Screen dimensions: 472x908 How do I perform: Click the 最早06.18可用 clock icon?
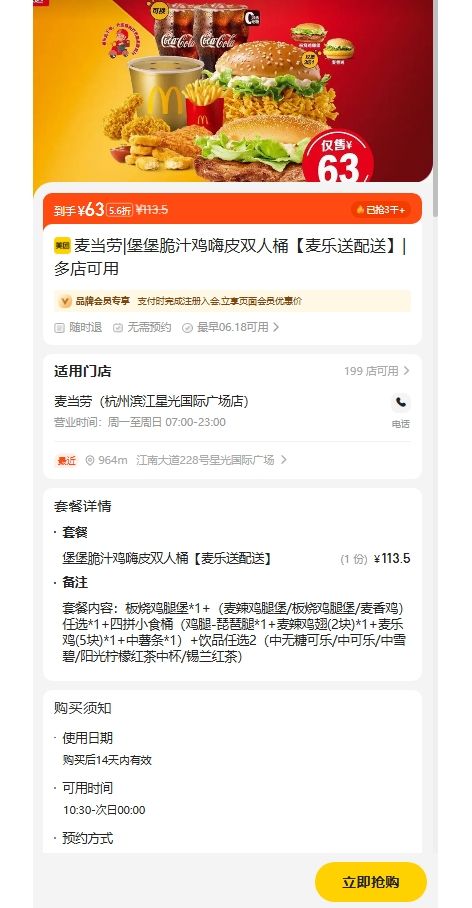[187, 328]
